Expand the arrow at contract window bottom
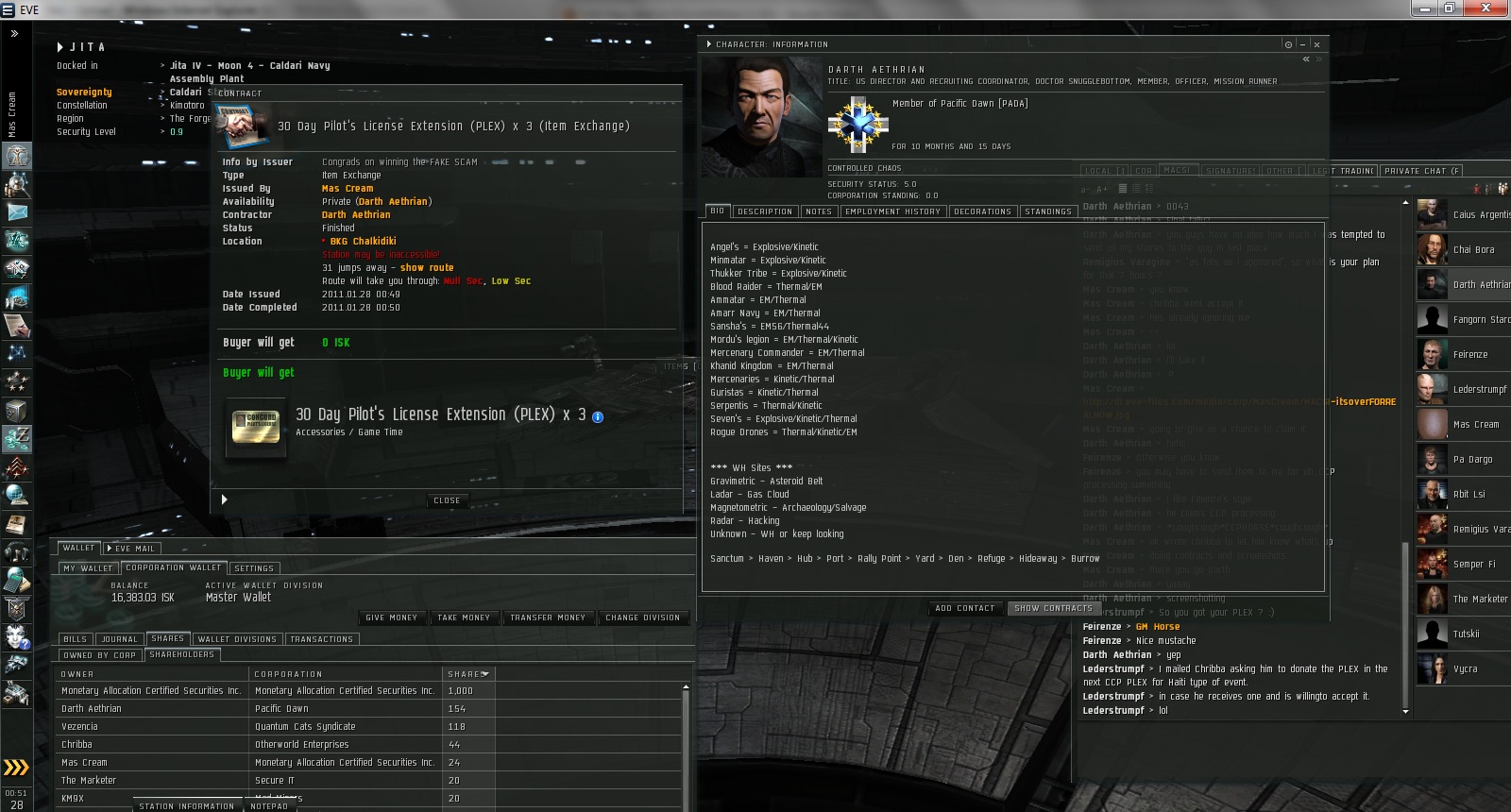Viewport: 1511px width, 812px height. tap(224, 499)
